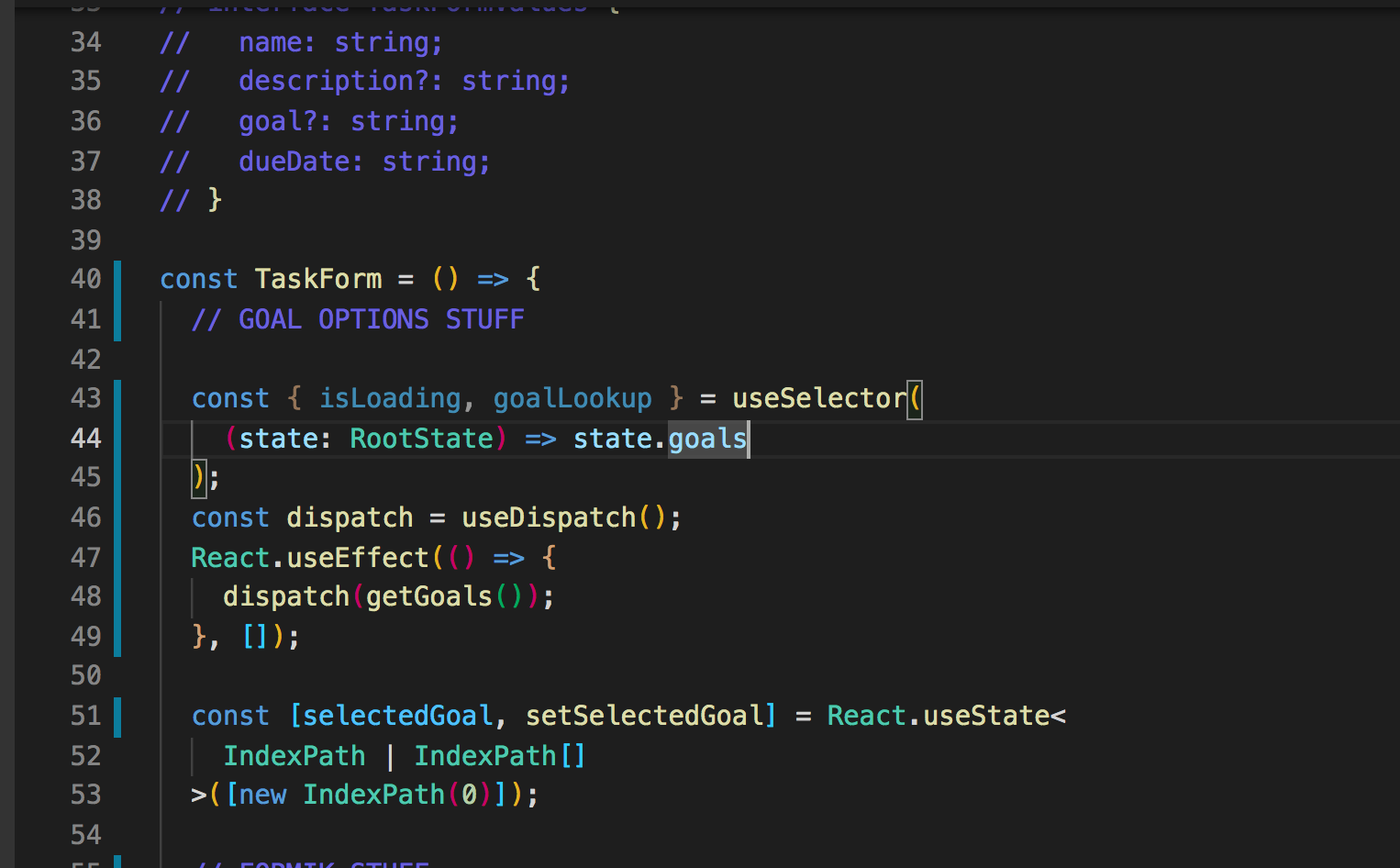Click the setSelectedGoal state setter name

(650, 716)
